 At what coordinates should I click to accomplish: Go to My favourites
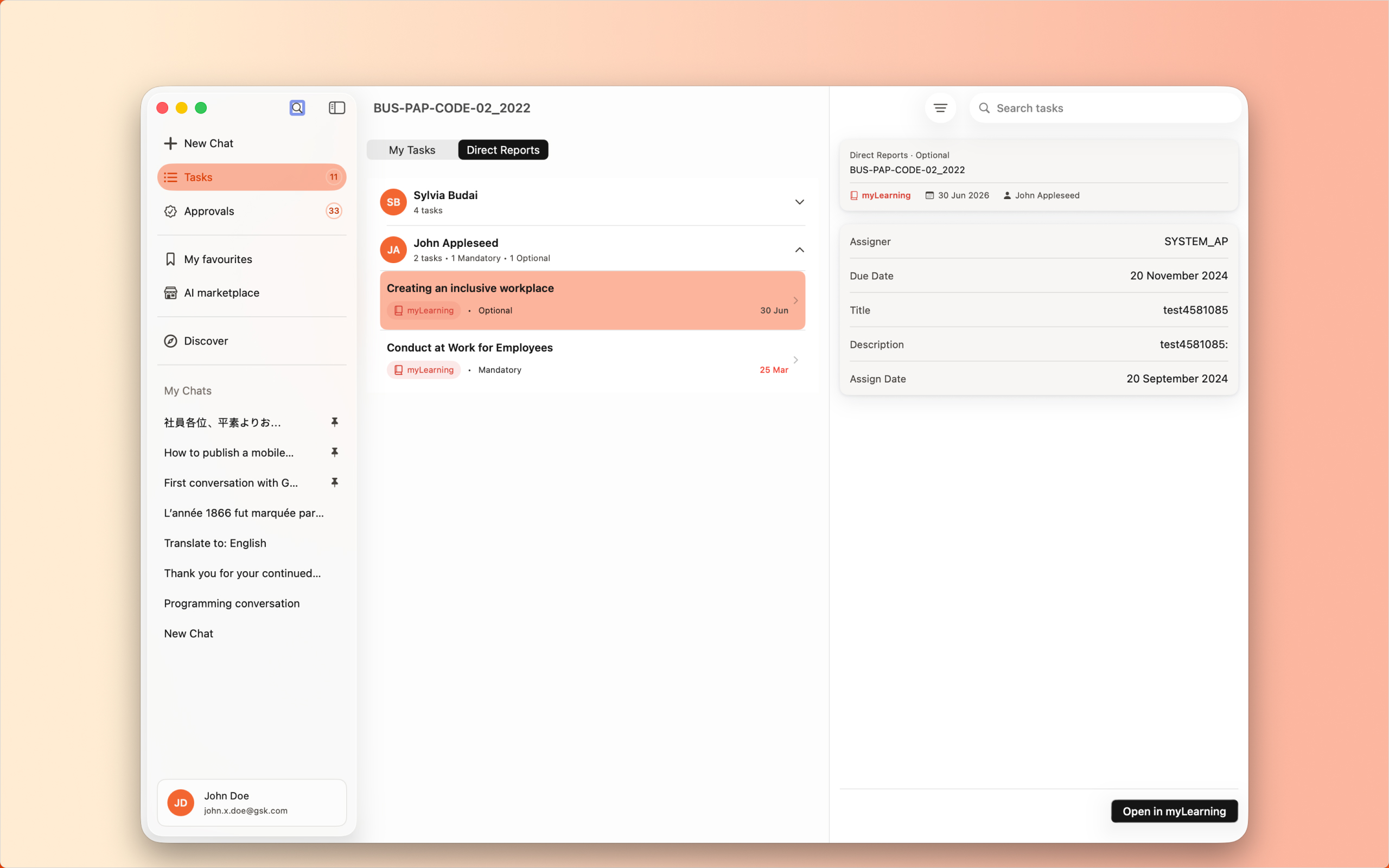[x=251, y=259]
